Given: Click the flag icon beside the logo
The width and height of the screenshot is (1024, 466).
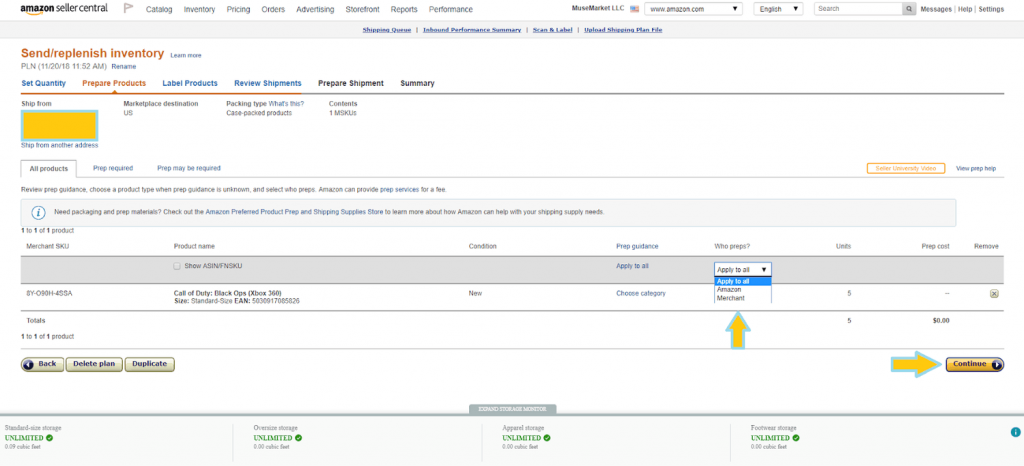Looking at the screenshot, I should [128, 8].
